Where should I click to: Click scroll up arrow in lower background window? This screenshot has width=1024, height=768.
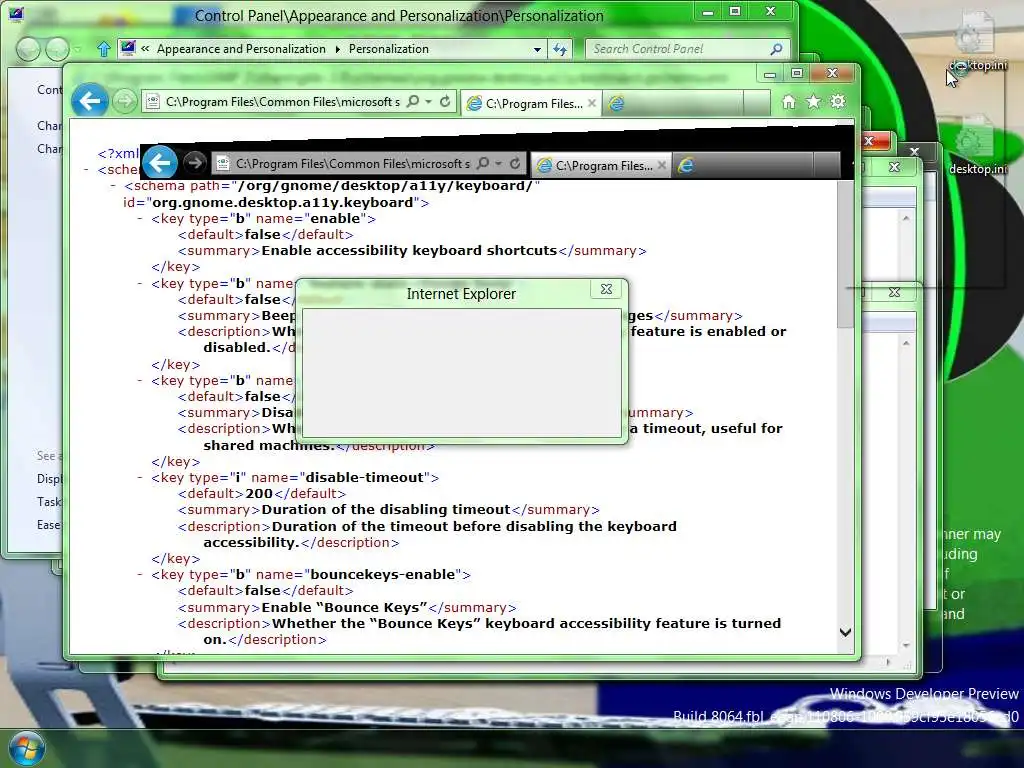906,344
